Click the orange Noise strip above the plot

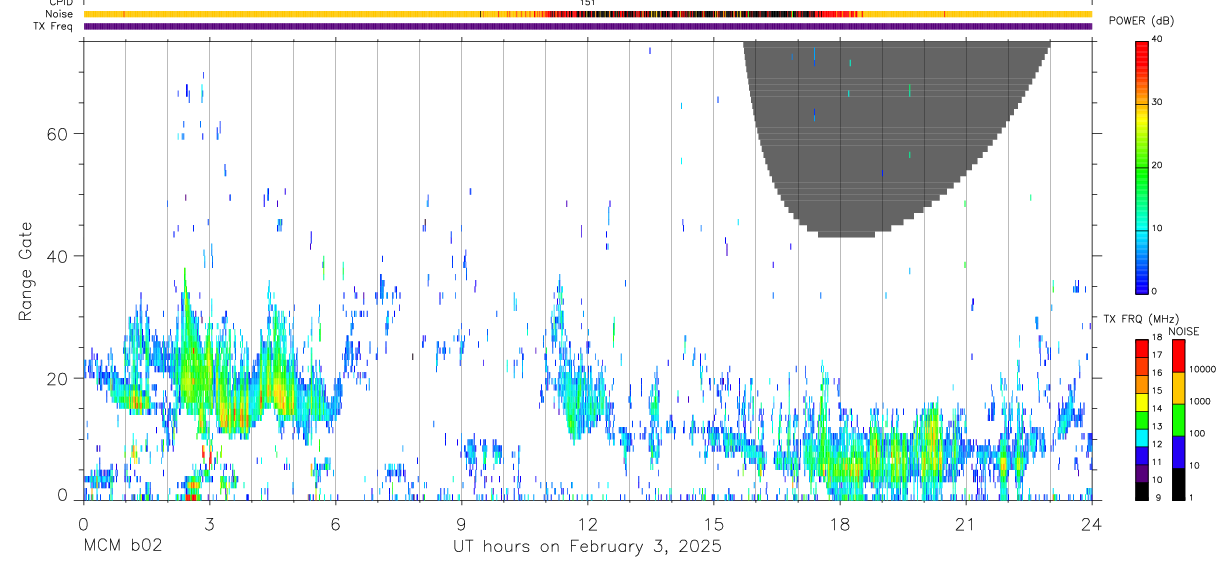tap(588, 14)
